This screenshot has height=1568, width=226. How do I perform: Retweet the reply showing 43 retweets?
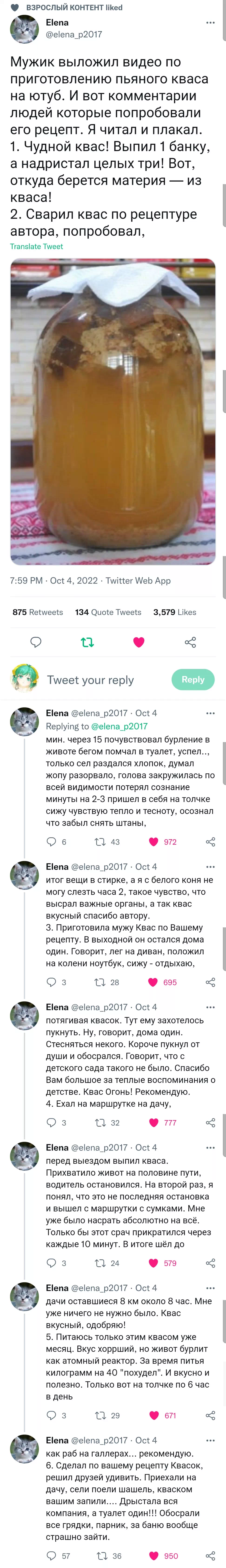100,842
